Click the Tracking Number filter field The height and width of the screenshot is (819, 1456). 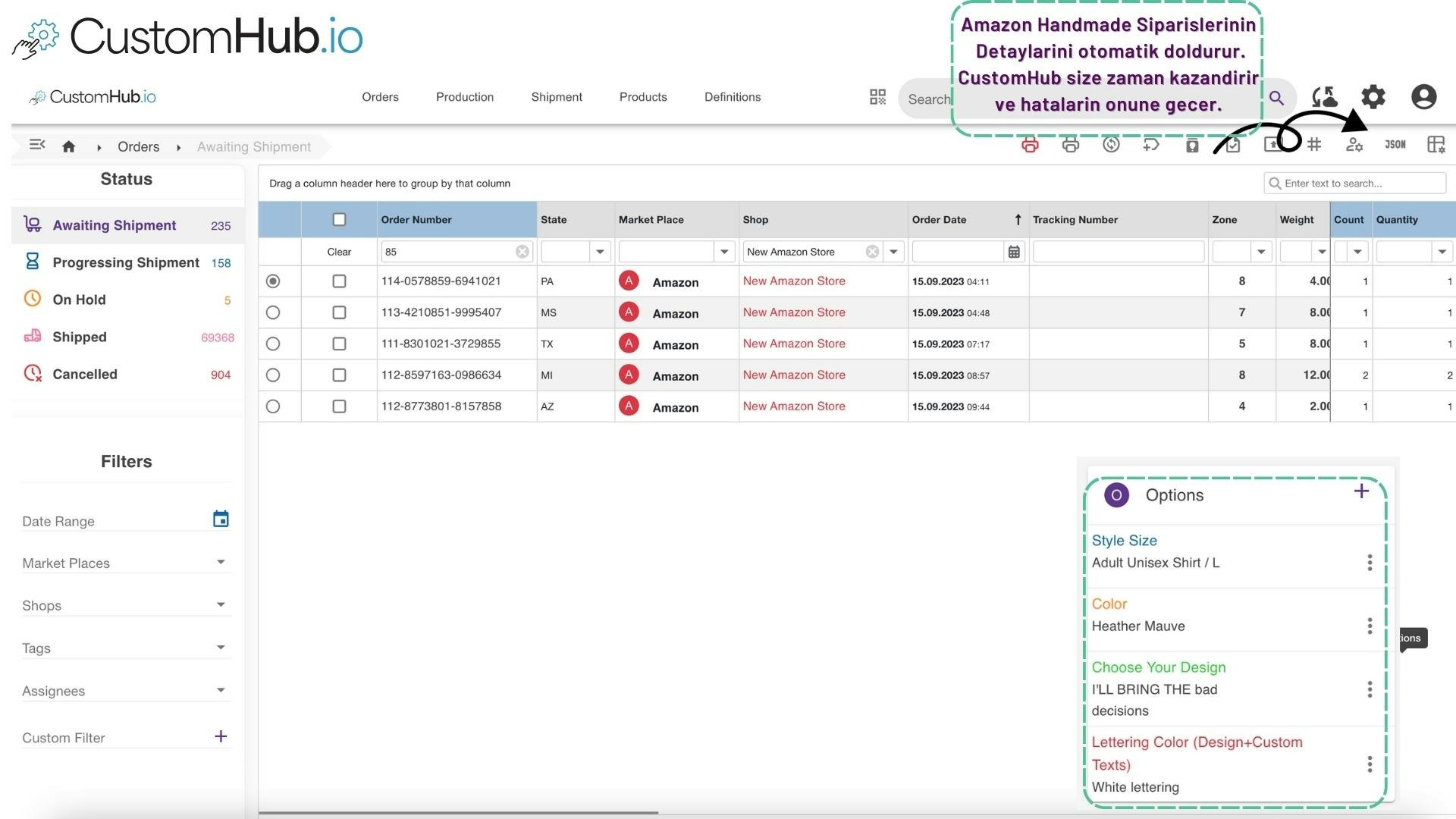click(x=1119, y=252)
